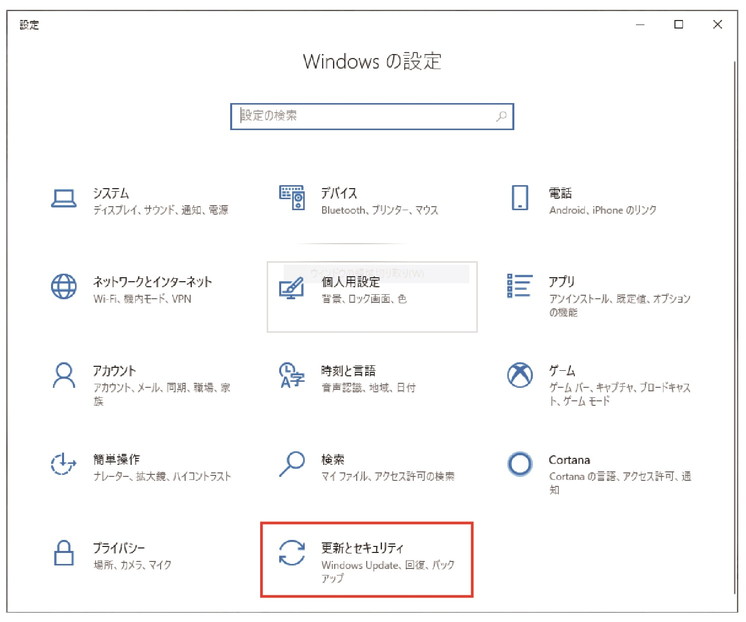Click the text Windows Update、回復、バックアップ

click(388, 572)
